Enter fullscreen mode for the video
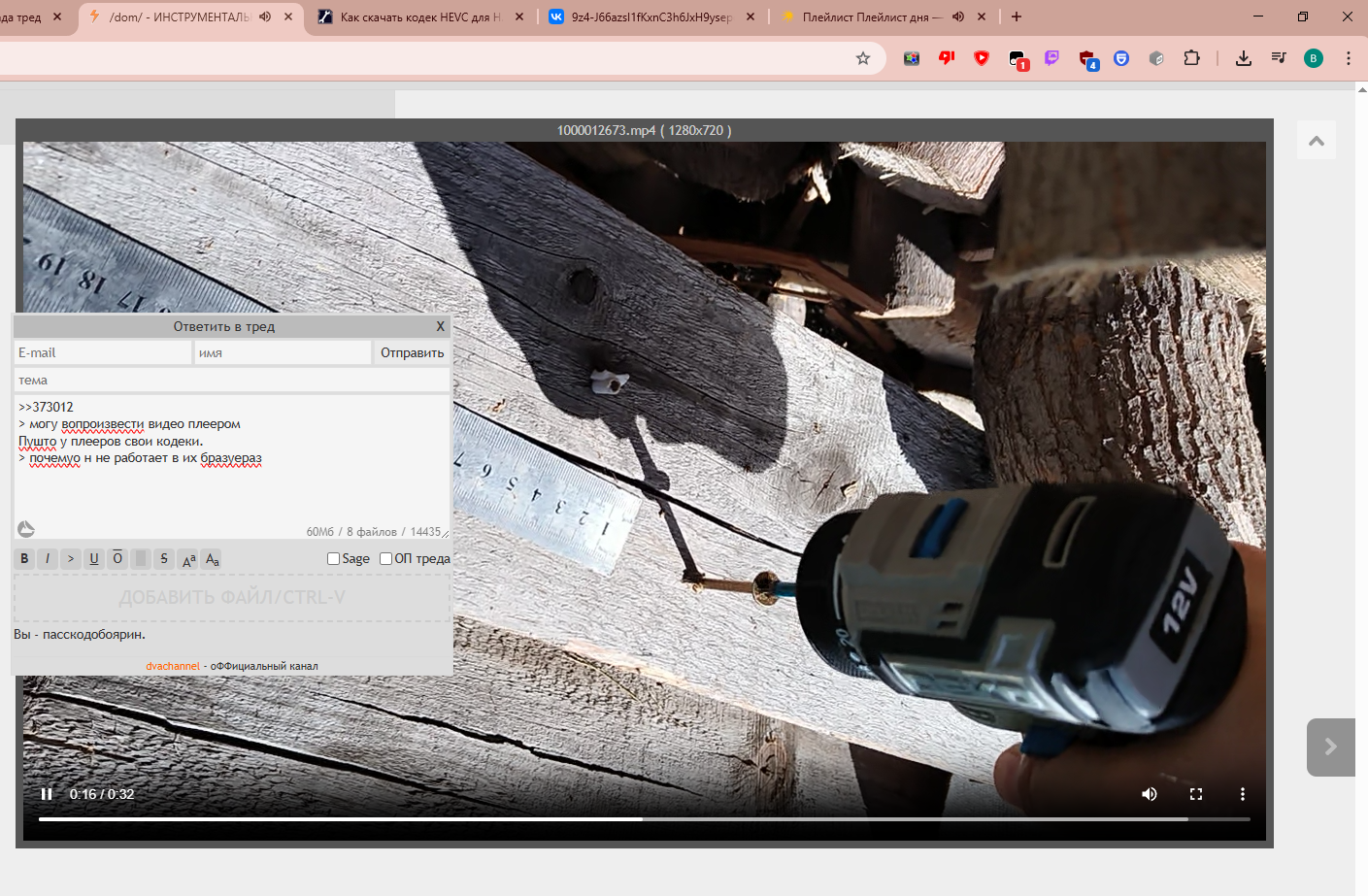The image size is (1368, 896). tap(1196, 794)
